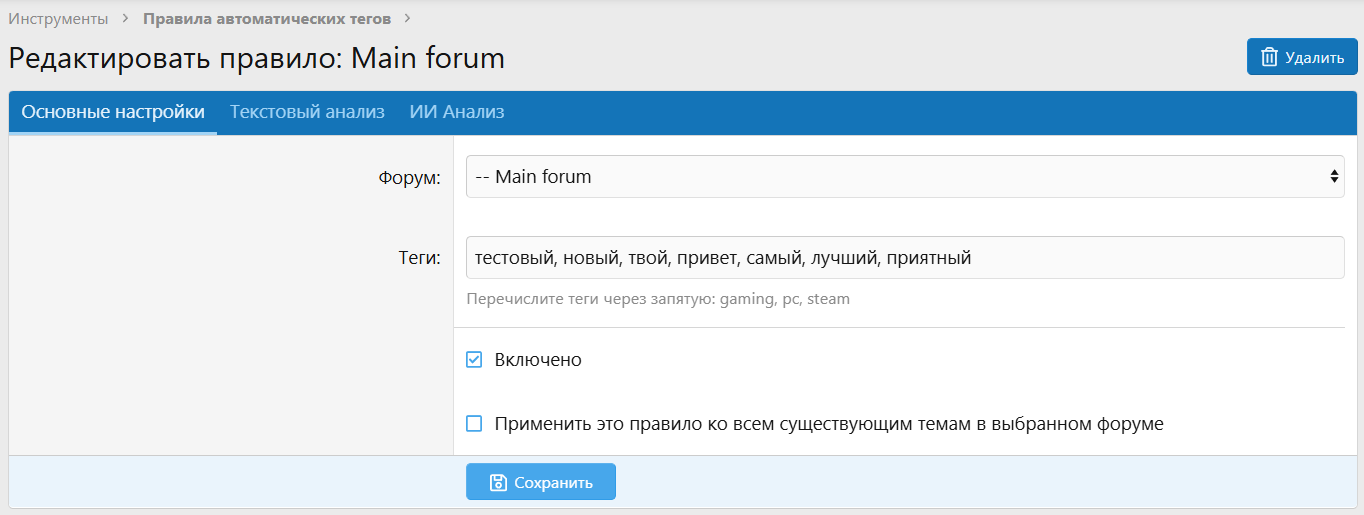The height and width of the screenshot is (515, 1364).
Task: Click the up-down arrows of the forum selector
Action: 1334,177
